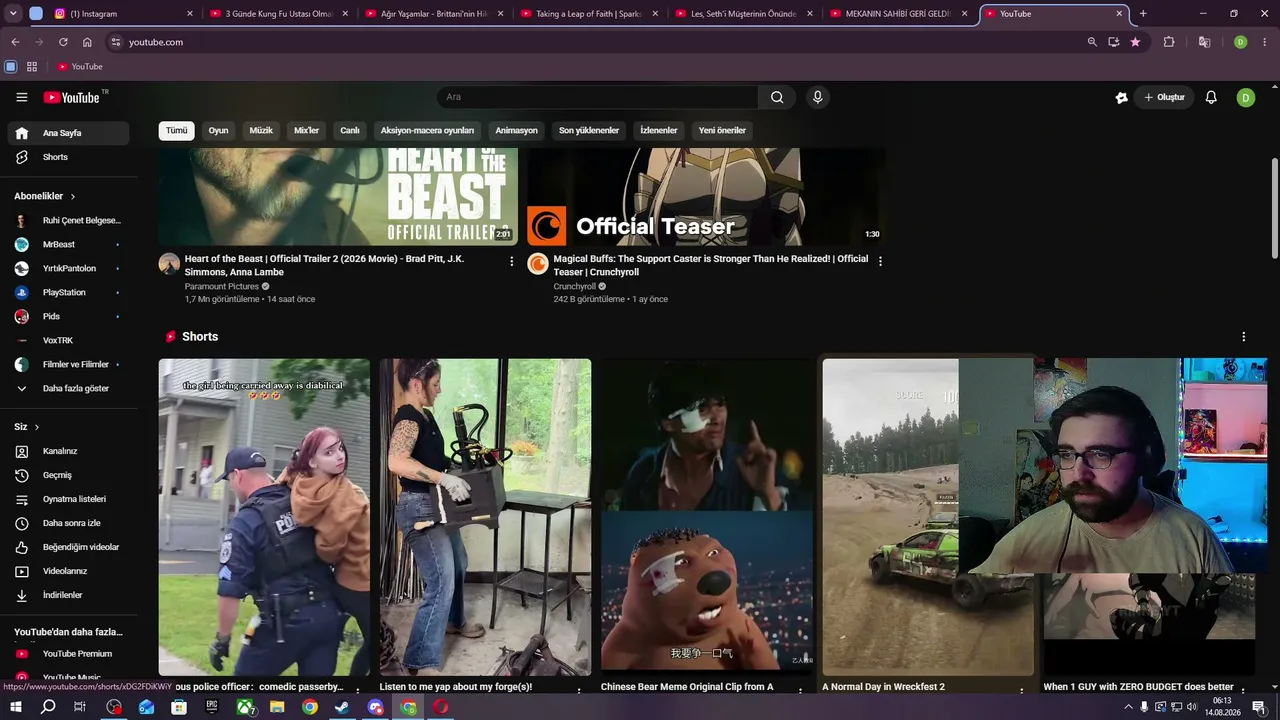The width and height of the screenshot is (1280, 720).
Task: Click the browser home button
Action: coord(87,42)
